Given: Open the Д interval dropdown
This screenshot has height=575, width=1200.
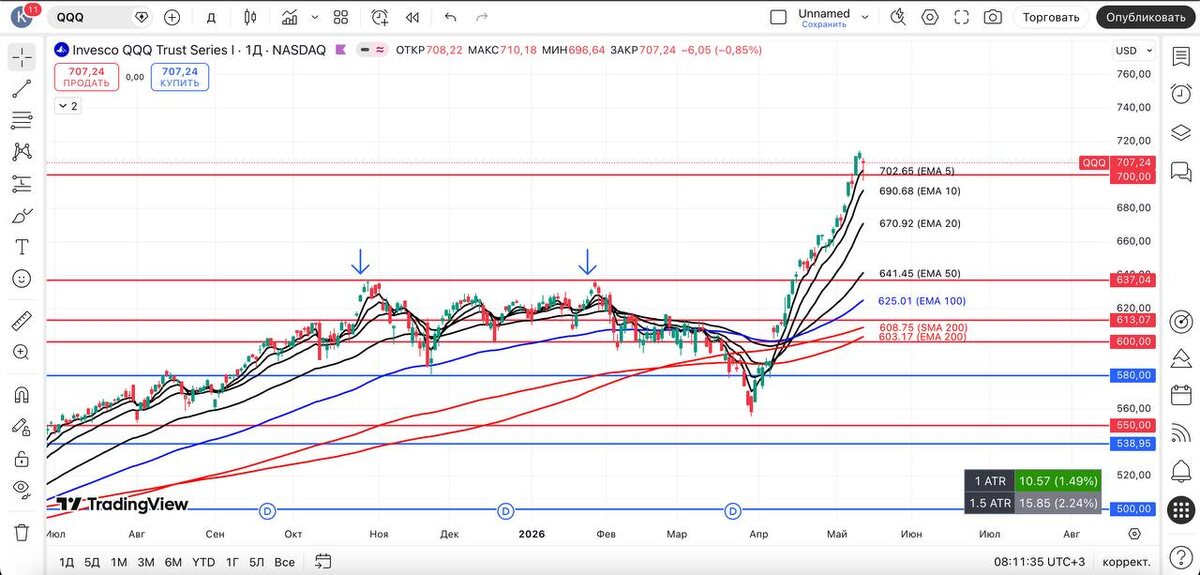Looking at the screenshot, I should point(211,17).
